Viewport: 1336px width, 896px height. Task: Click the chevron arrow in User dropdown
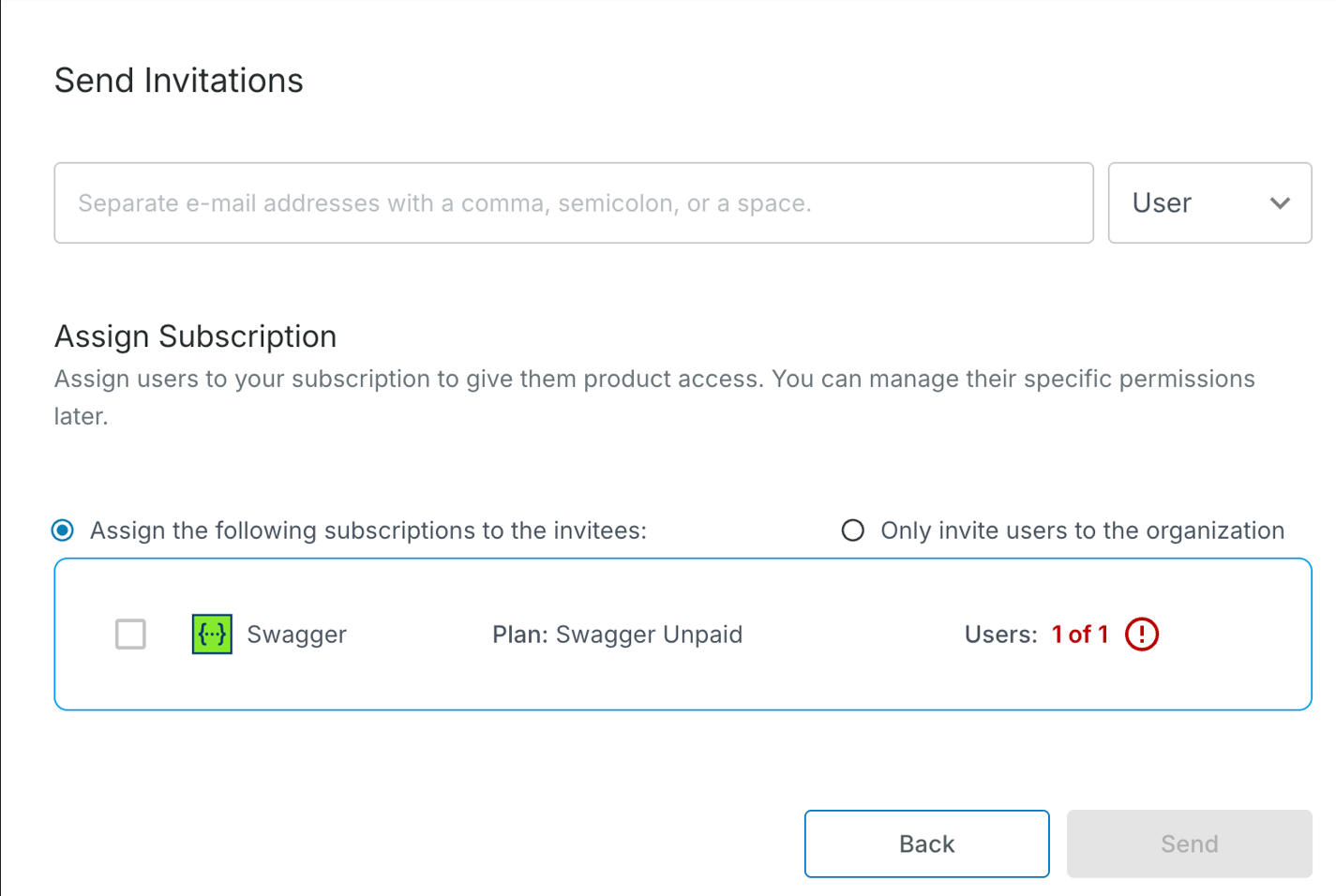point(1280,203)
